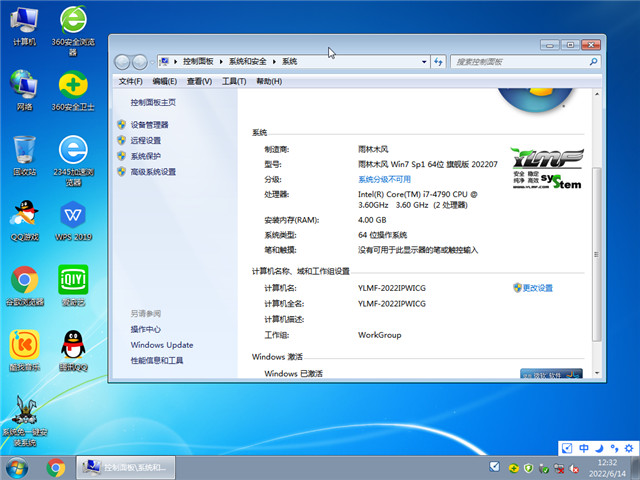
Task: Launch Chrome from the taskbar
Action: tap(56, 468)
